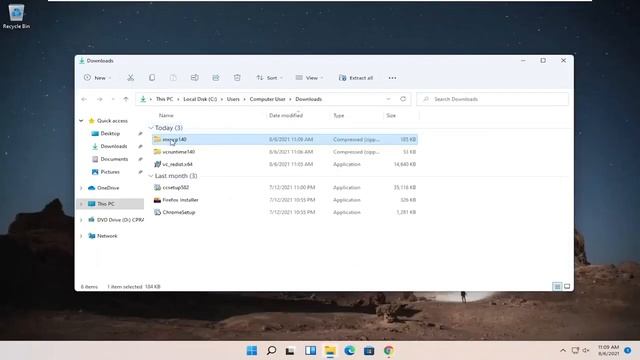Click Extract all button
Viewport: 640px width, 360px height.
coord(356,78)
